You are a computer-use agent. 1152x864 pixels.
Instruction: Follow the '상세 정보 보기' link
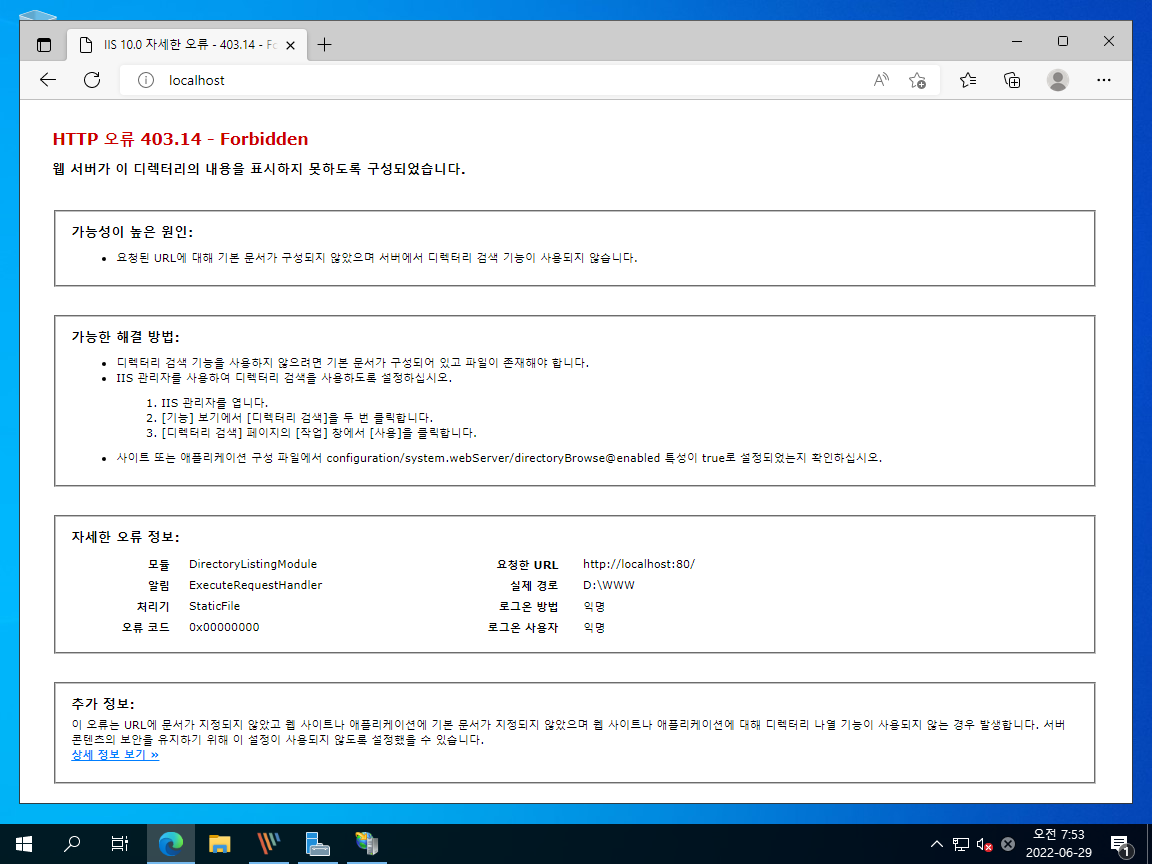point(115,755)
